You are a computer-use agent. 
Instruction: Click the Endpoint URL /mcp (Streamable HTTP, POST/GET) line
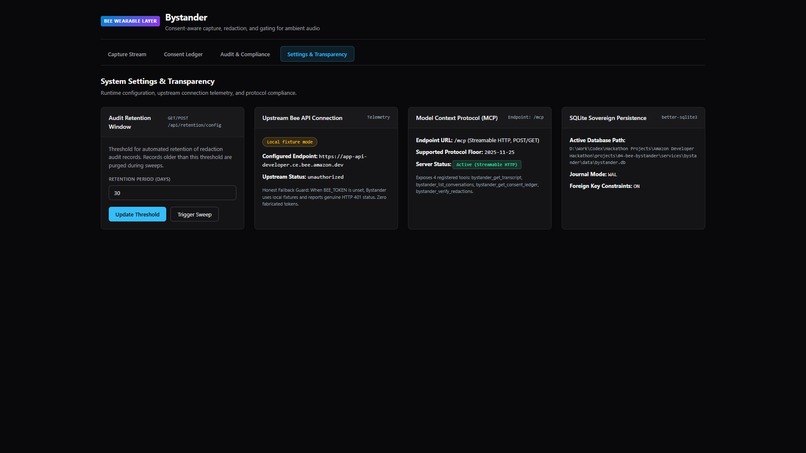pos(478,140)
